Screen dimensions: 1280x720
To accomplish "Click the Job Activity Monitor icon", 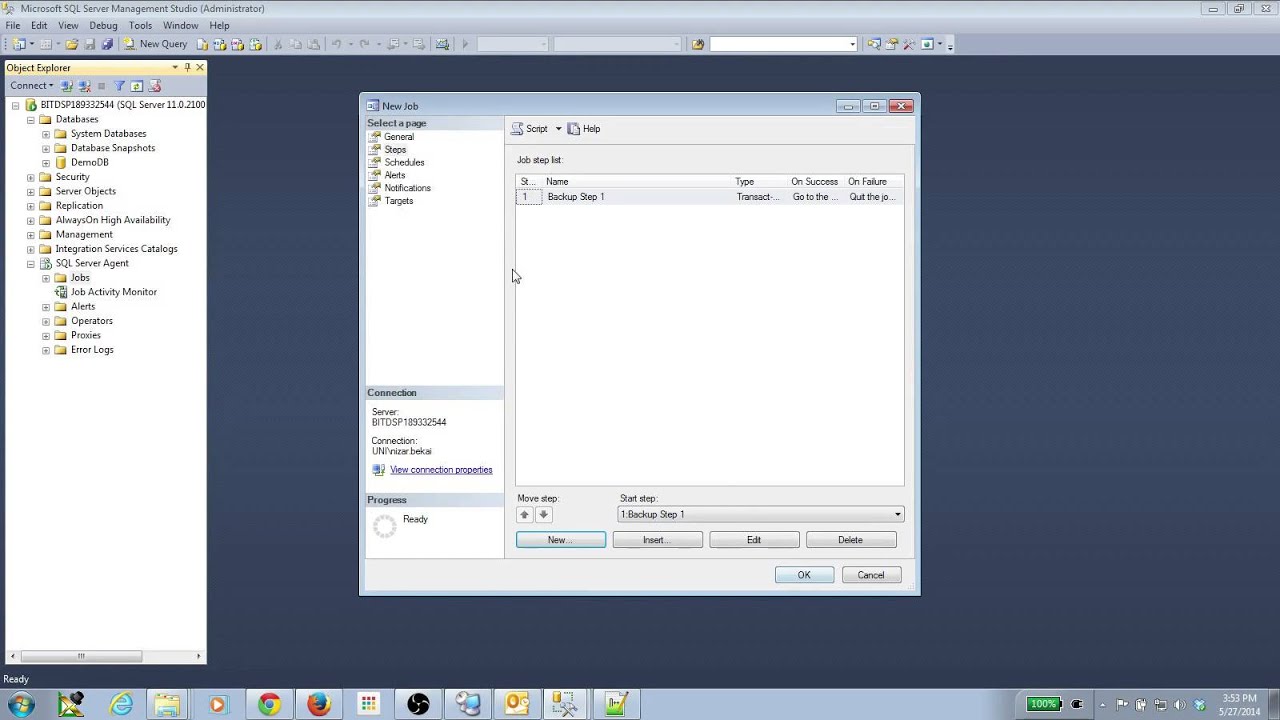I will 61,292.
